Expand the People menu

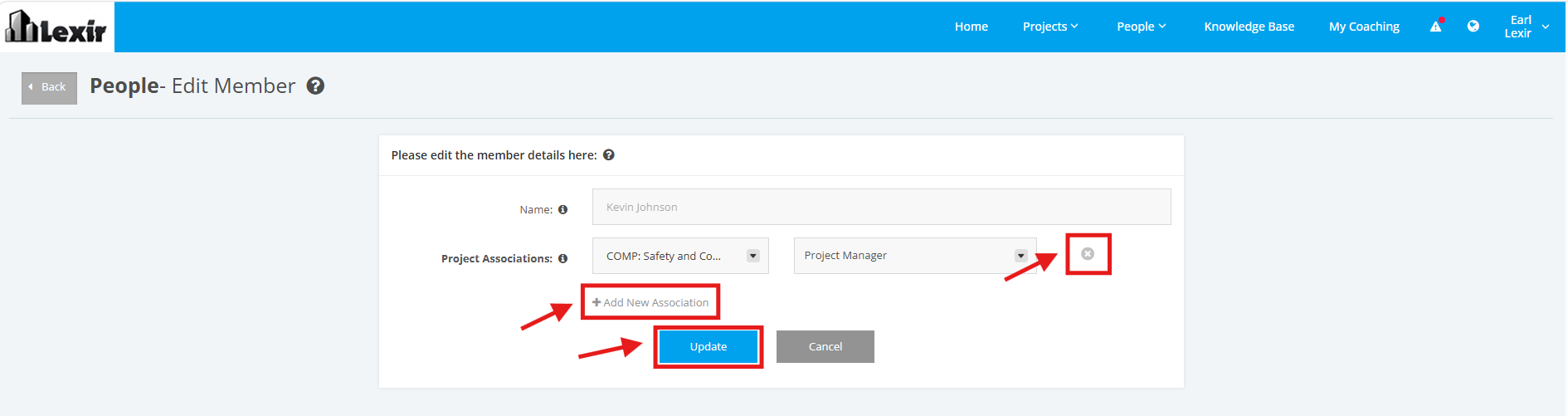pyautogui.click(x=1142, y=27)
